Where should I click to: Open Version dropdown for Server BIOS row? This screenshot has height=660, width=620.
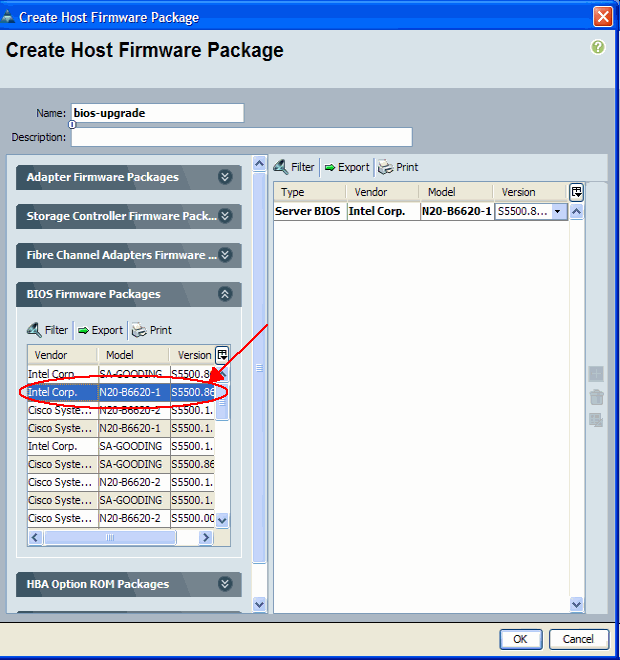pyautogui.click(x=557, y=211)
